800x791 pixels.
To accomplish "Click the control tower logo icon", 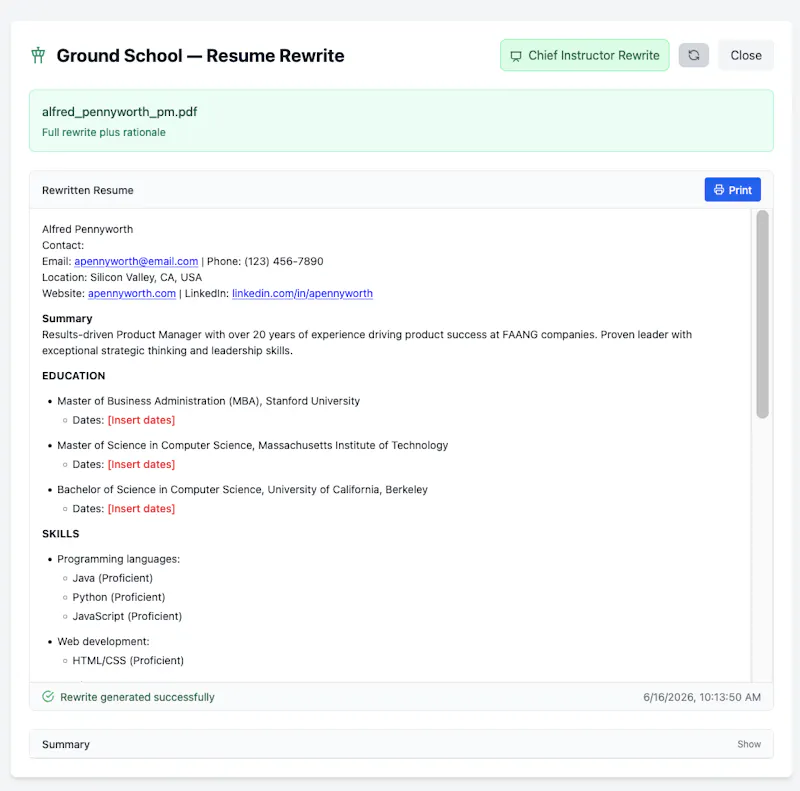I will click(38, 55).
